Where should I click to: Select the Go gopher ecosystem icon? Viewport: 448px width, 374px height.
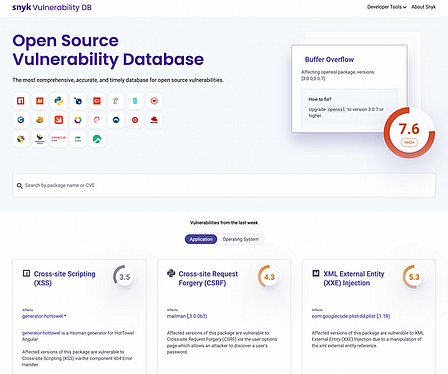[135, 101]
